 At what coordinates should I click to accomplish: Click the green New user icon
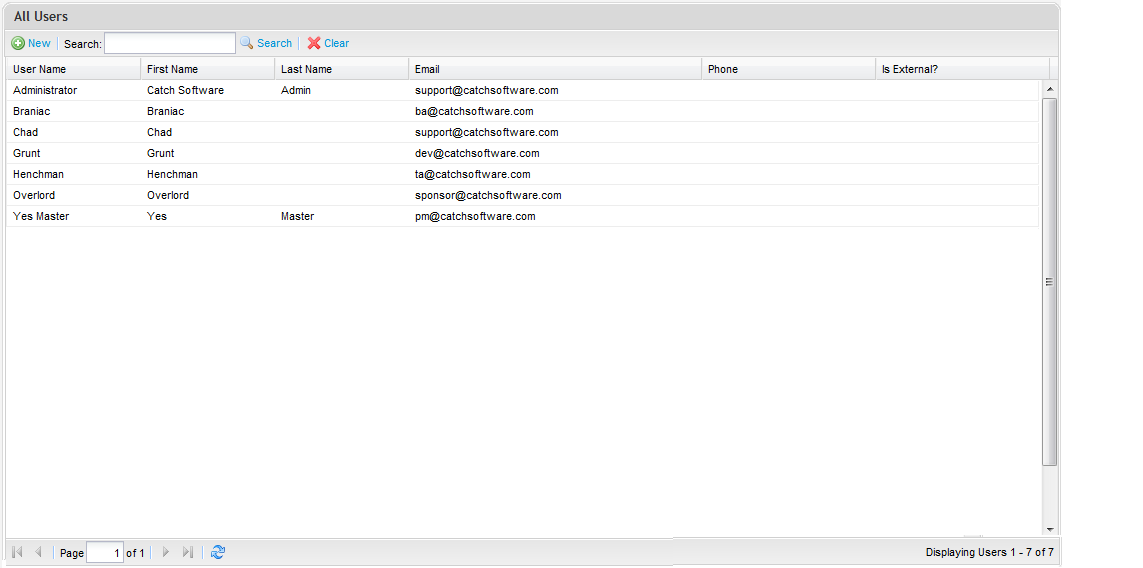(x=18, y=44)
